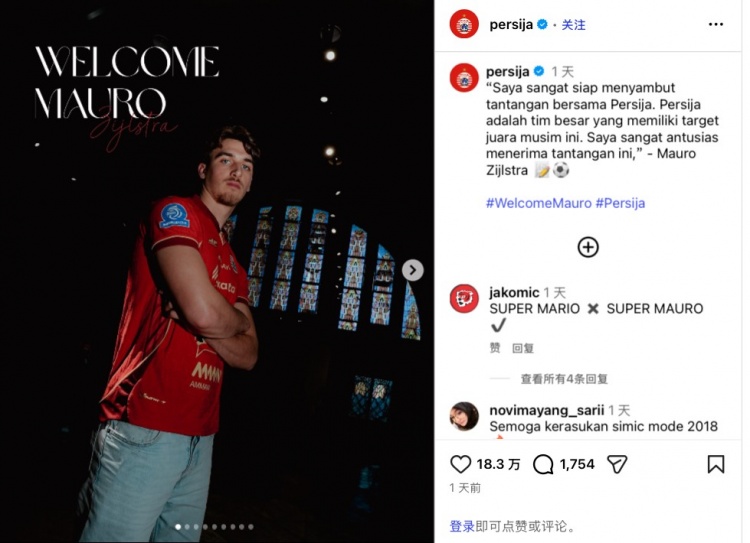Share post using paper plane icon
Image resolution: width=750 pixels, height=543 pixels.
point(617,464)
